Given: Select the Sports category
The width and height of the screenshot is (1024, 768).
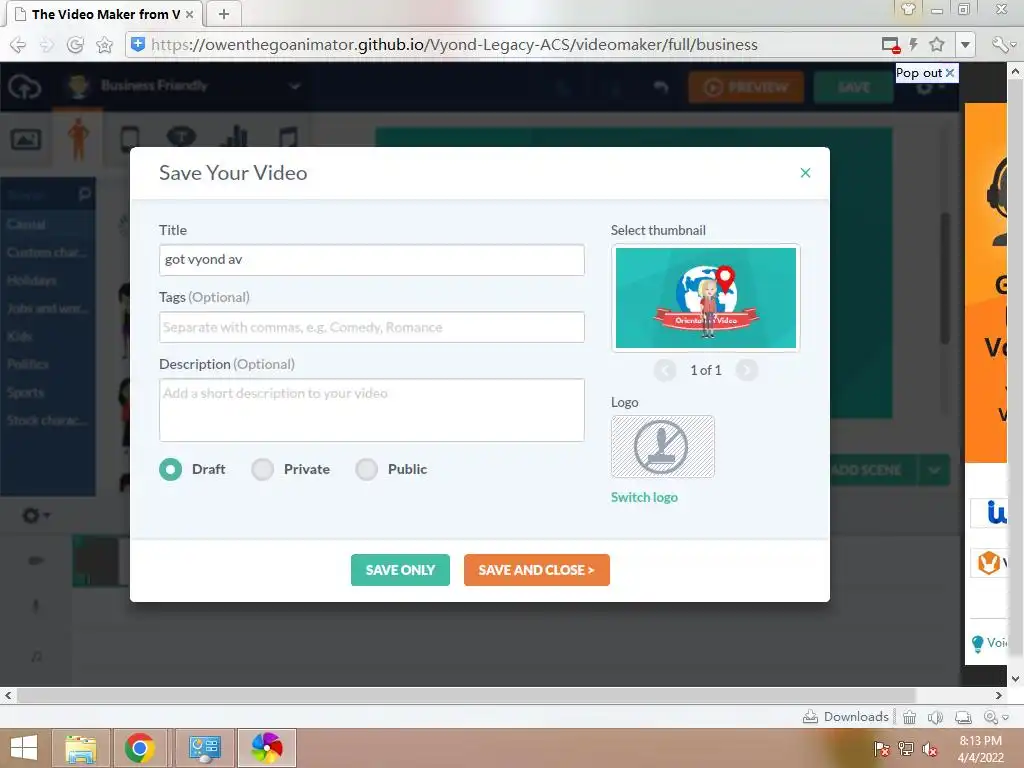Looking at the screenshot, I should 47,392.
